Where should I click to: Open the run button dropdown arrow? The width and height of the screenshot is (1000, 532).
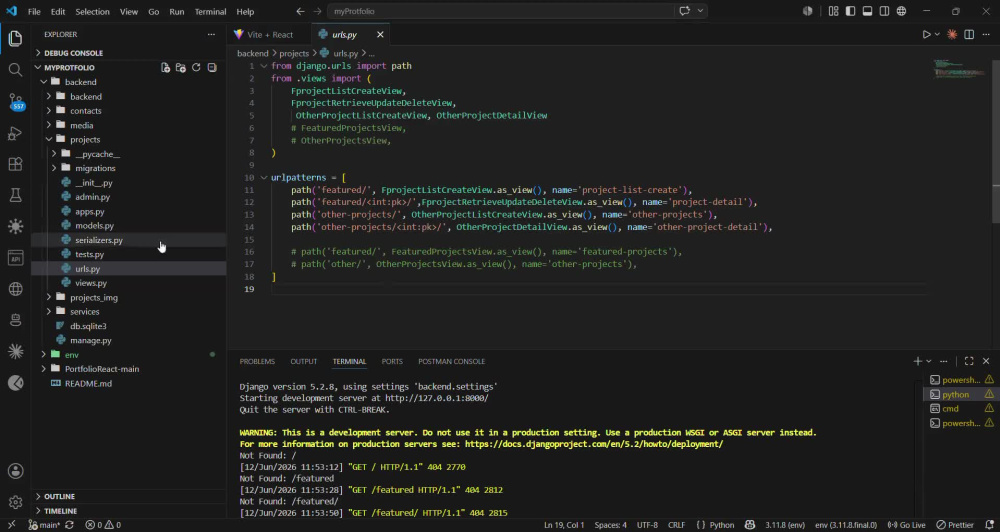(937, 34)
